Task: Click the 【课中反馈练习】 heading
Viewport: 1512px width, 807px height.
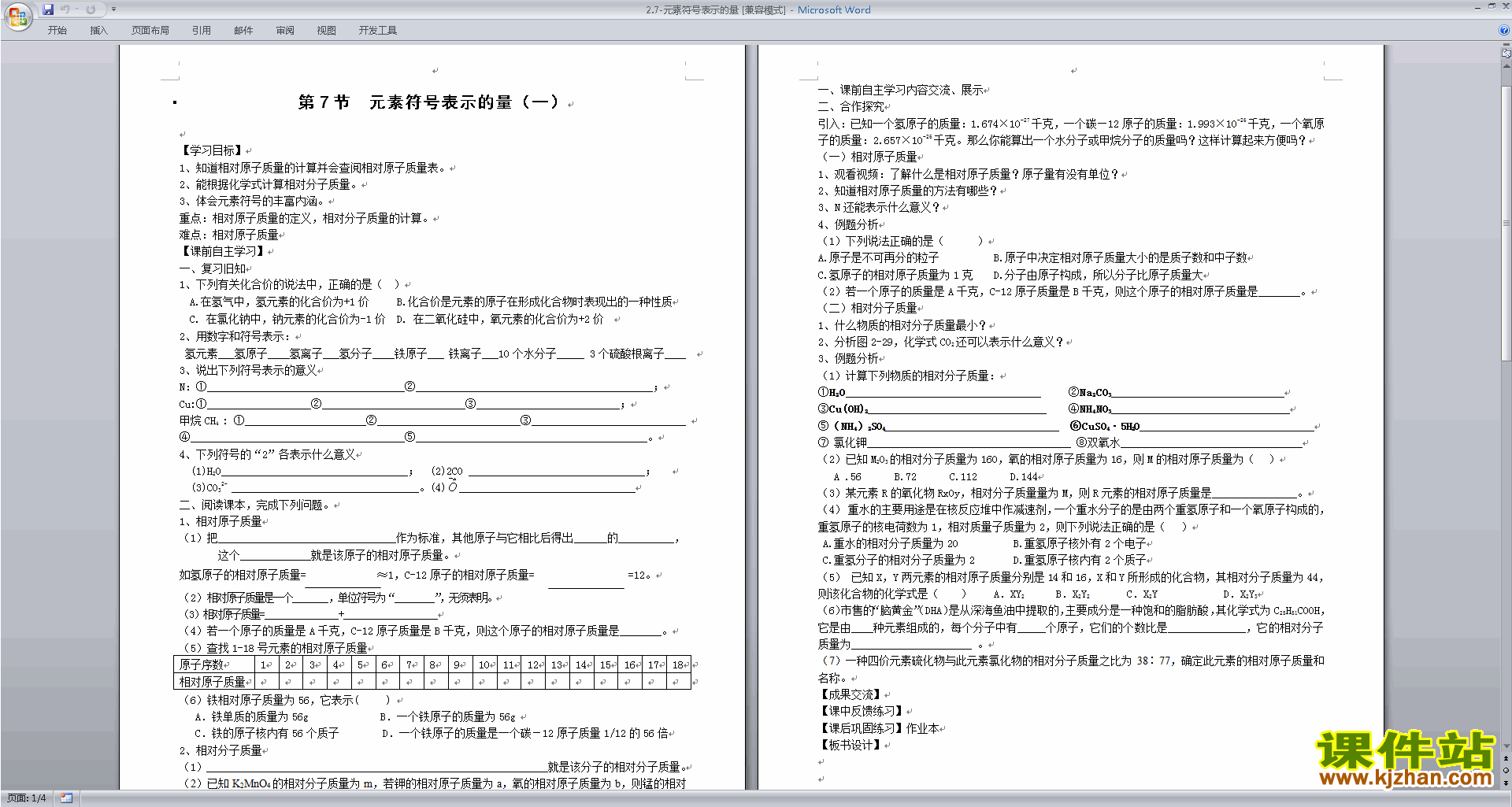Action: tap(861, 711)
